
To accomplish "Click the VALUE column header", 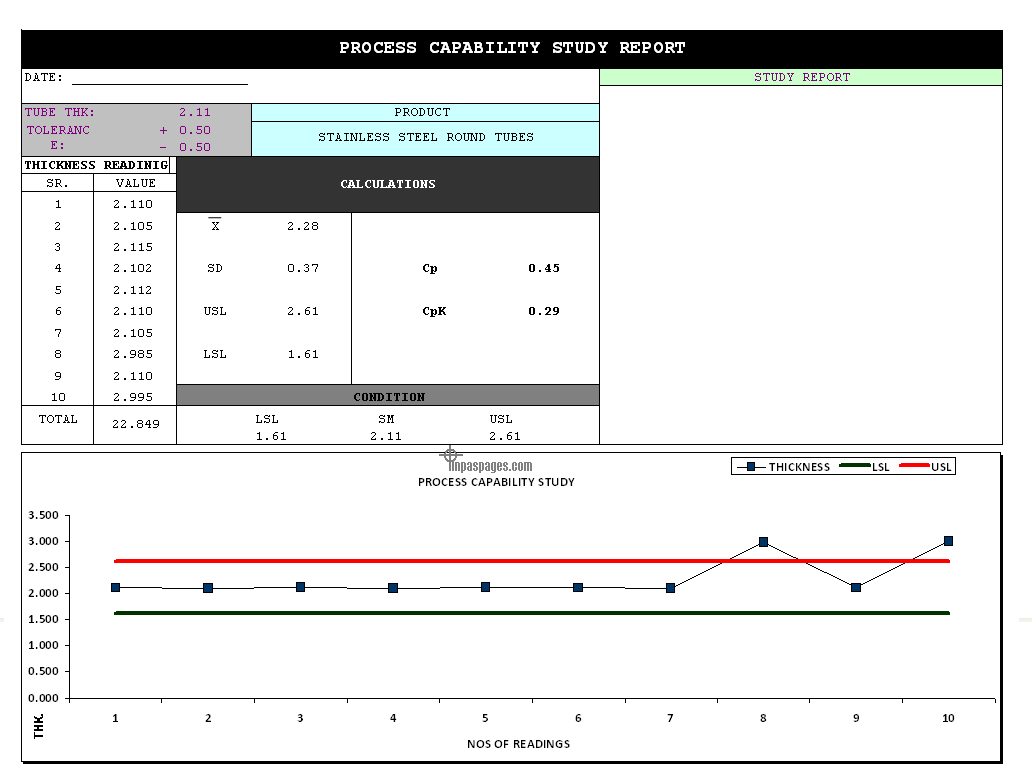I will pyautogui.click(x=136, y=183).
